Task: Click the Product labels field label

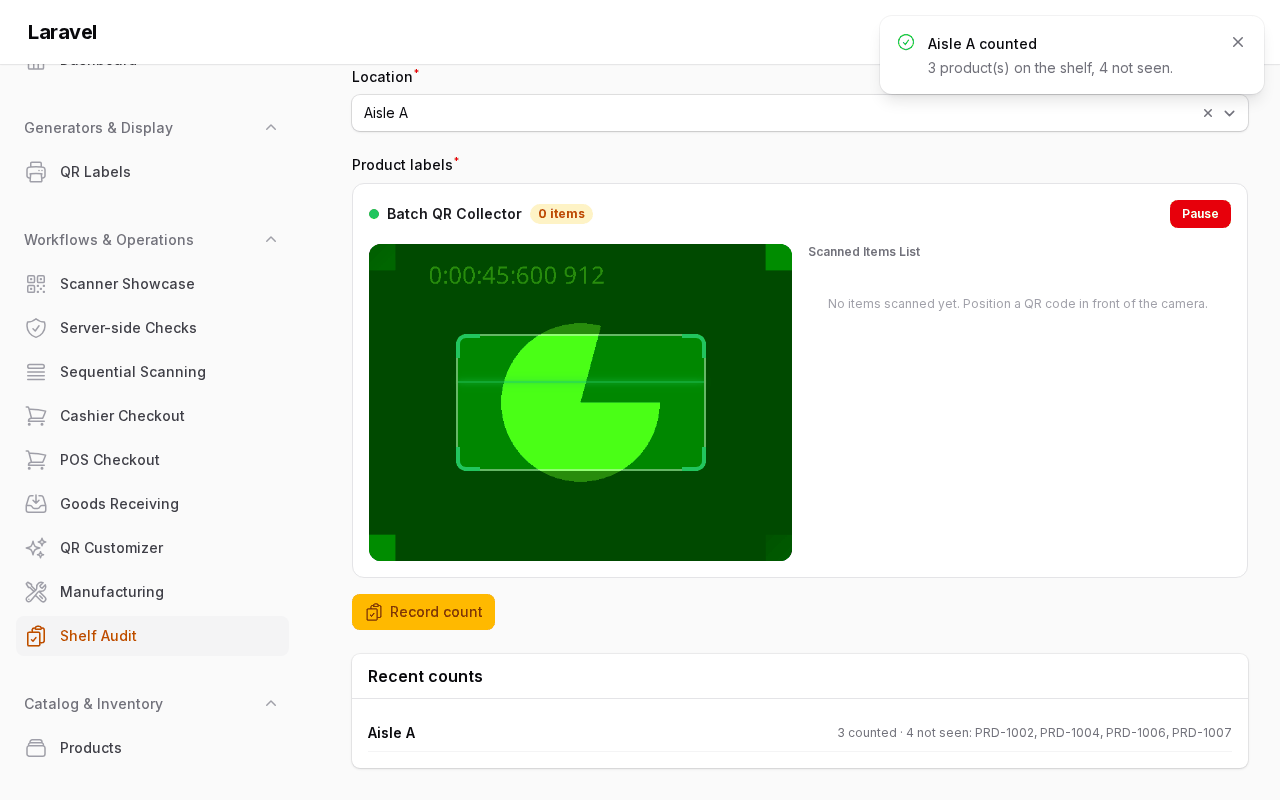Action: click(403, 165)
